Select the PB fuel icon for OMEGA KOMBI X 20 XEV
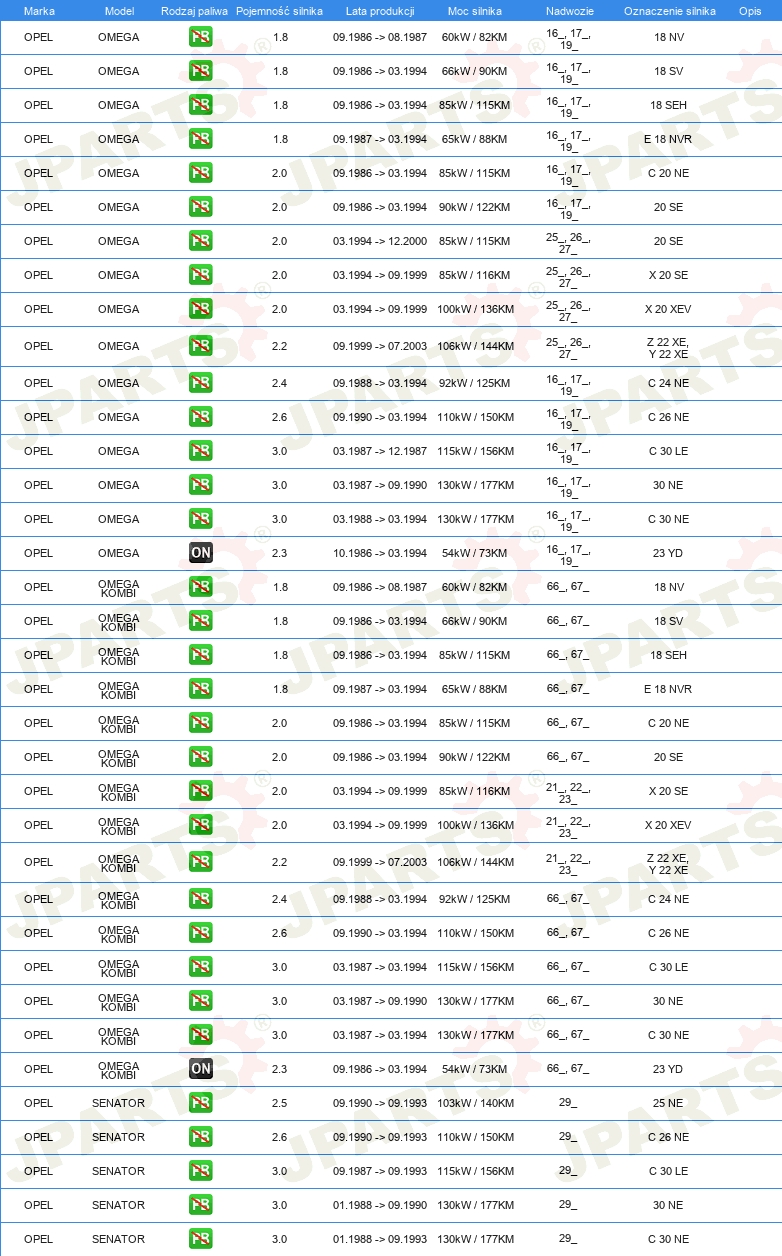The image size is (782, 1256). 201,825
